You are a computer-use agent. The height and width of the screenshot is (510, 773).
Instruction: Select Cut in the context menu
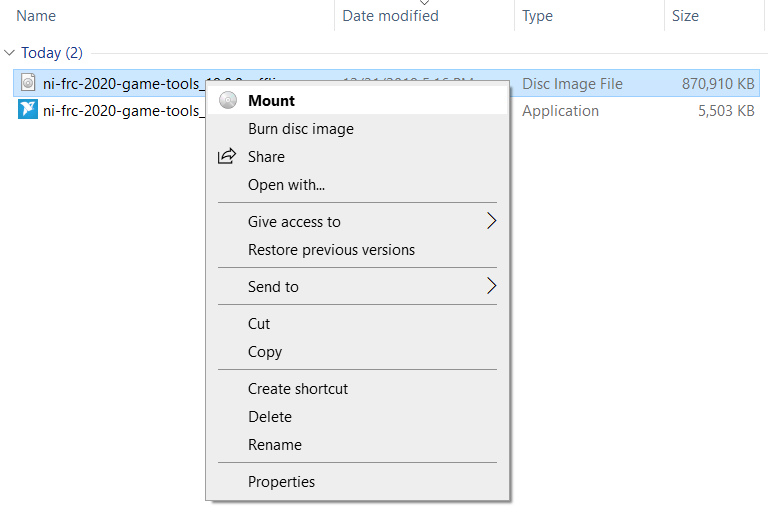[x=259, y=324]
